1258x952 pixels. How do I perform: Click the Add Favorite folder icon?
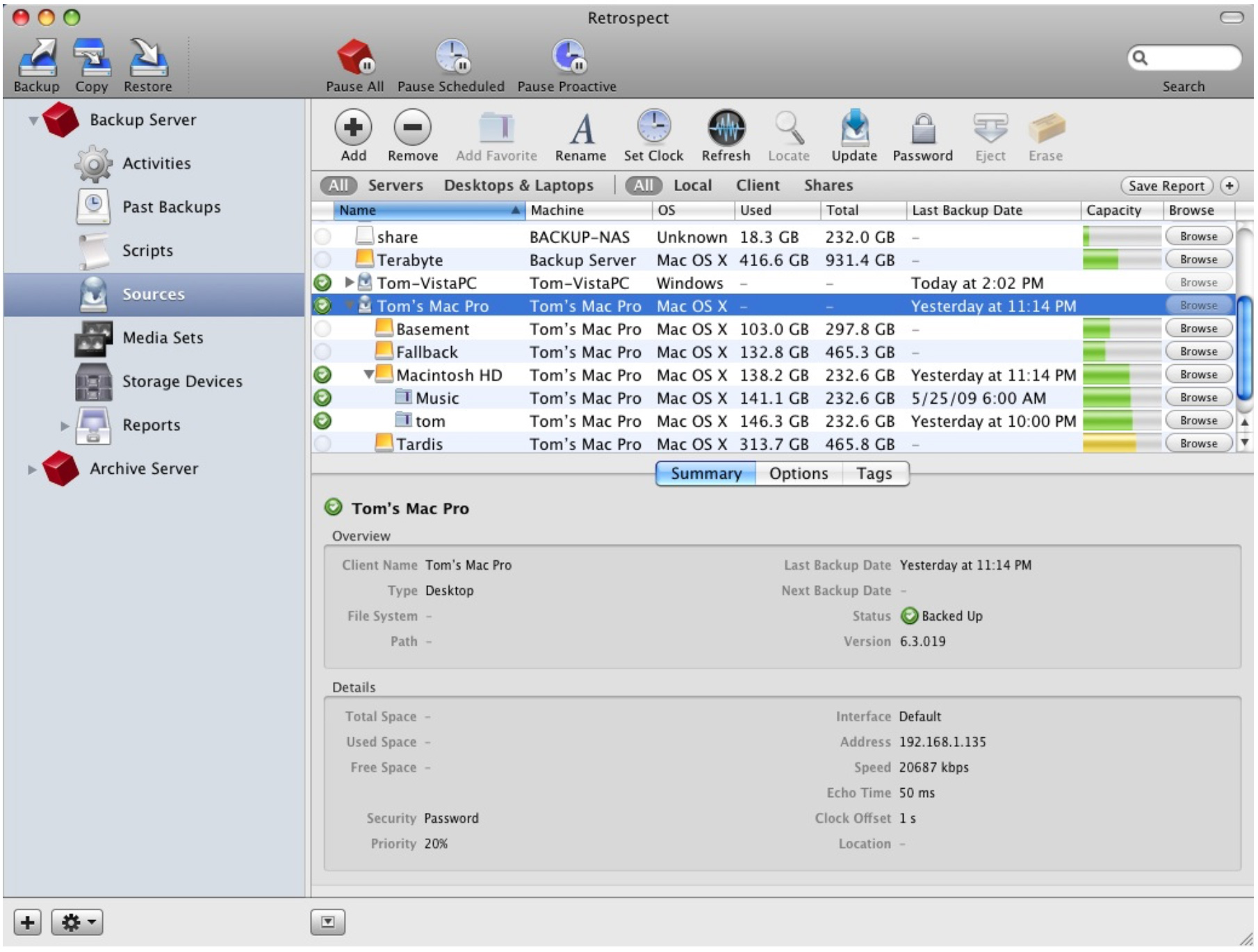click(496, 128)
